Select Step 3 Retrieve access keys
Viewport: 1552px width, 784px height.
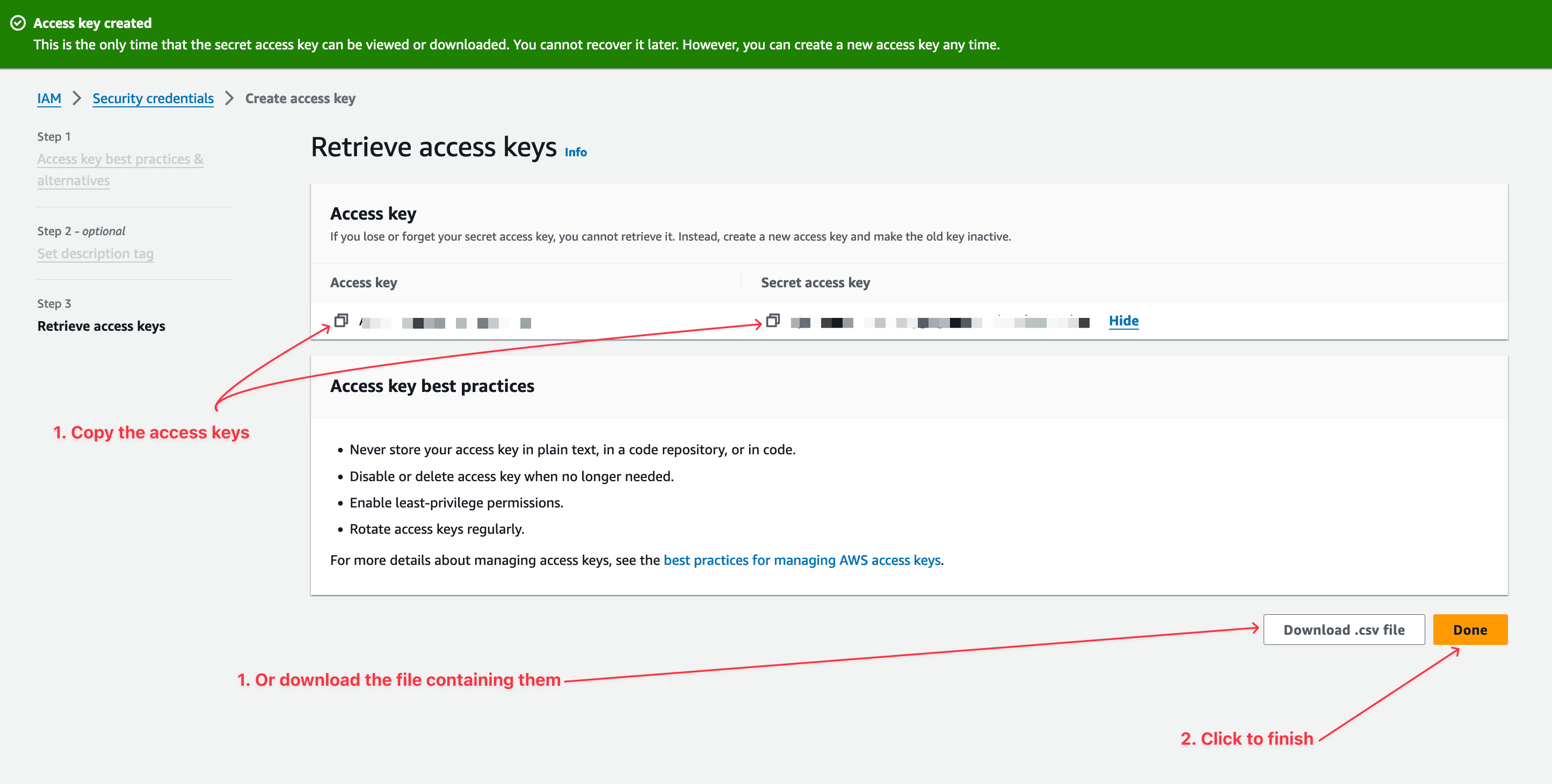101,326
